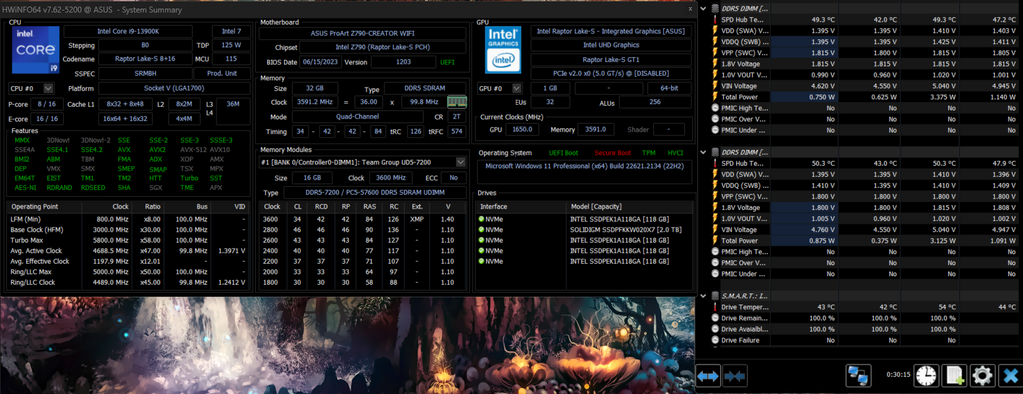
Task: Click the Avg. Effective Clock row
Action: [x=129, y=261]
